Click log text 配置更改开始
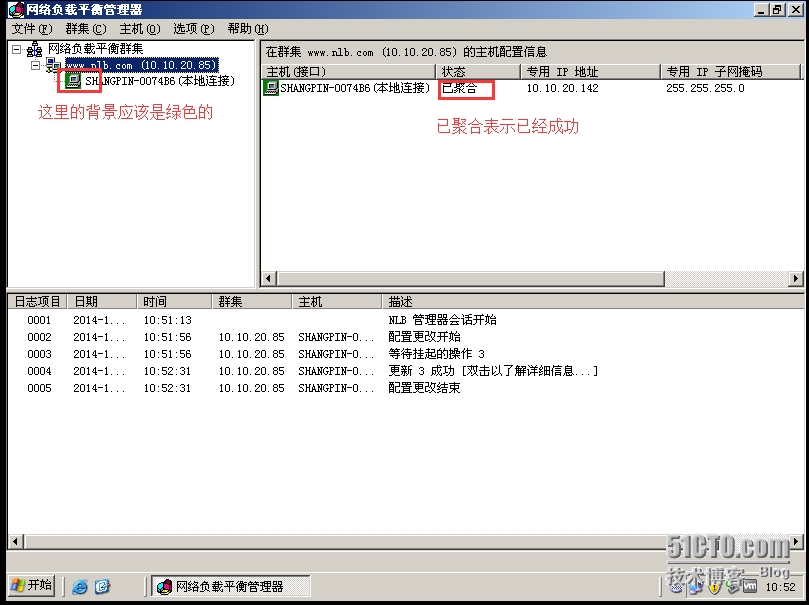 pyautogui.click(x=424, y=337)
